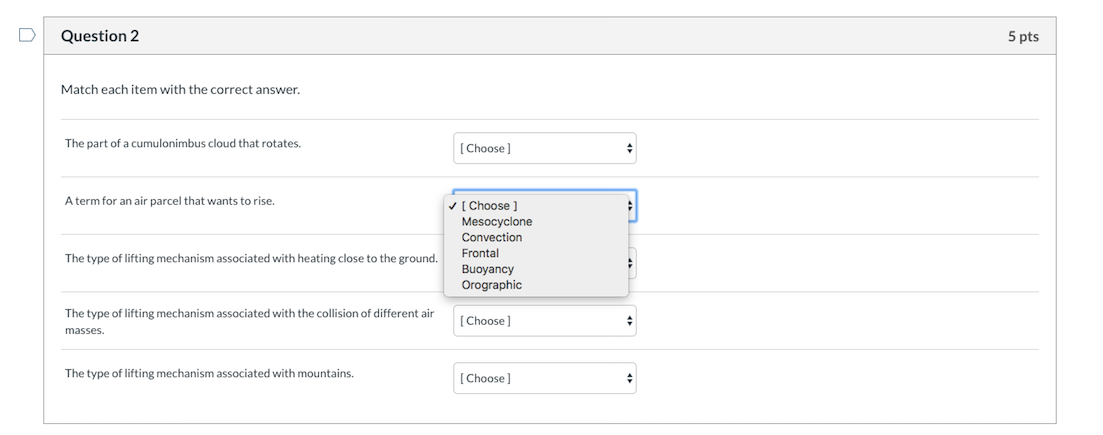
Task: Click the 'air parcel that wants to rise' prompt
Action: [x=170, y=201]
